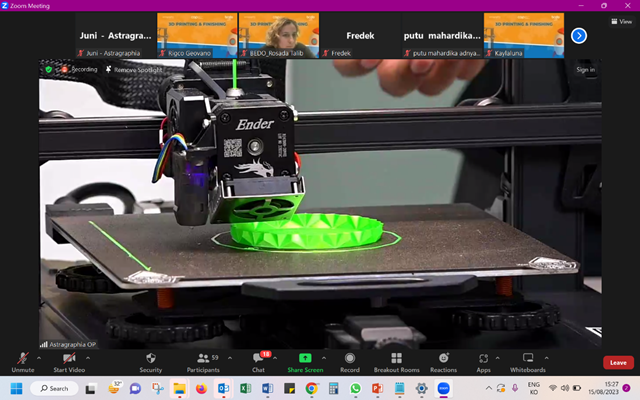Expand arrow next to Chat
Screen dimensions: 640x400
click(275, 358)
